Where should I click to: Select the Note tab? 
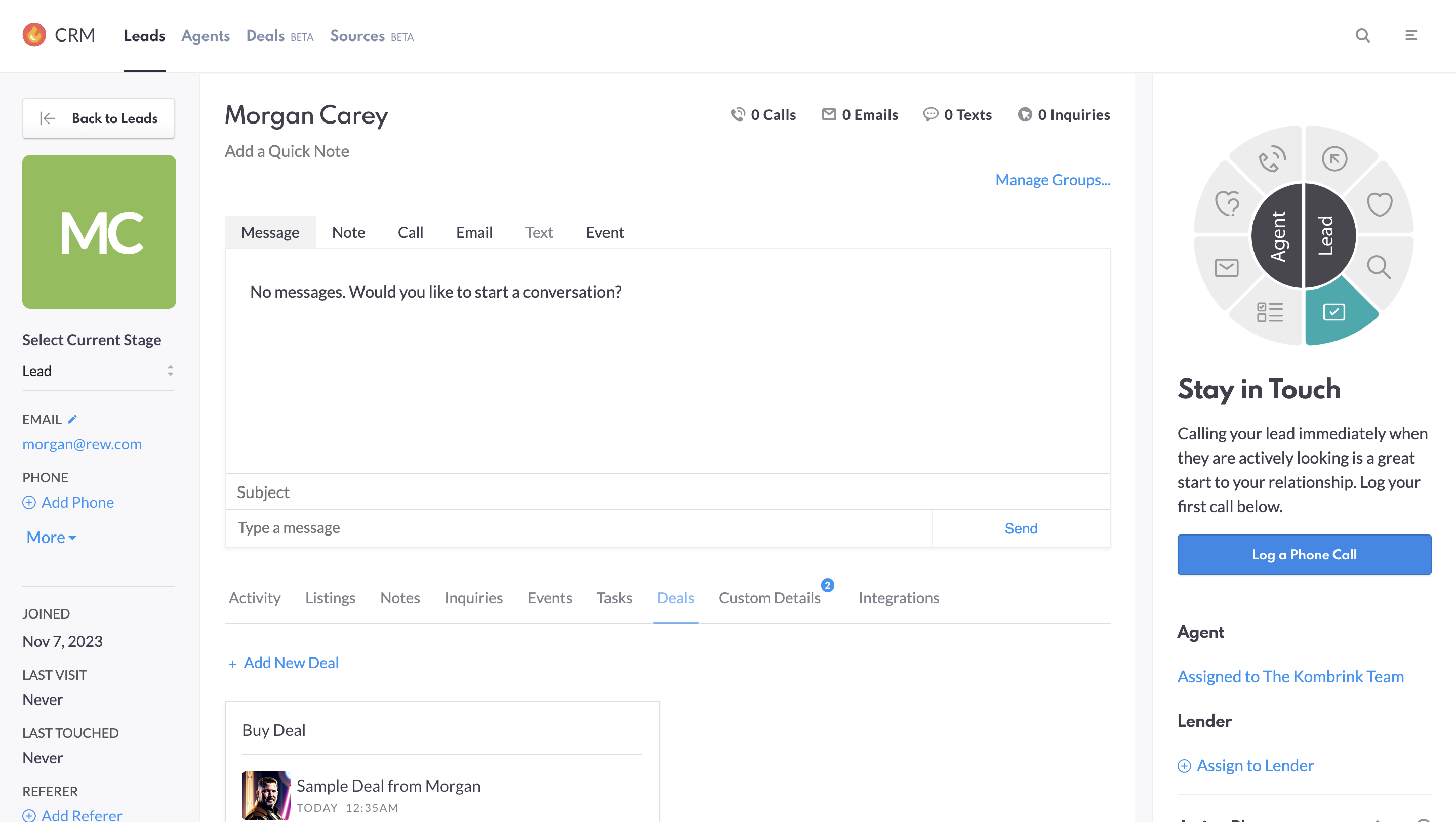348,232
